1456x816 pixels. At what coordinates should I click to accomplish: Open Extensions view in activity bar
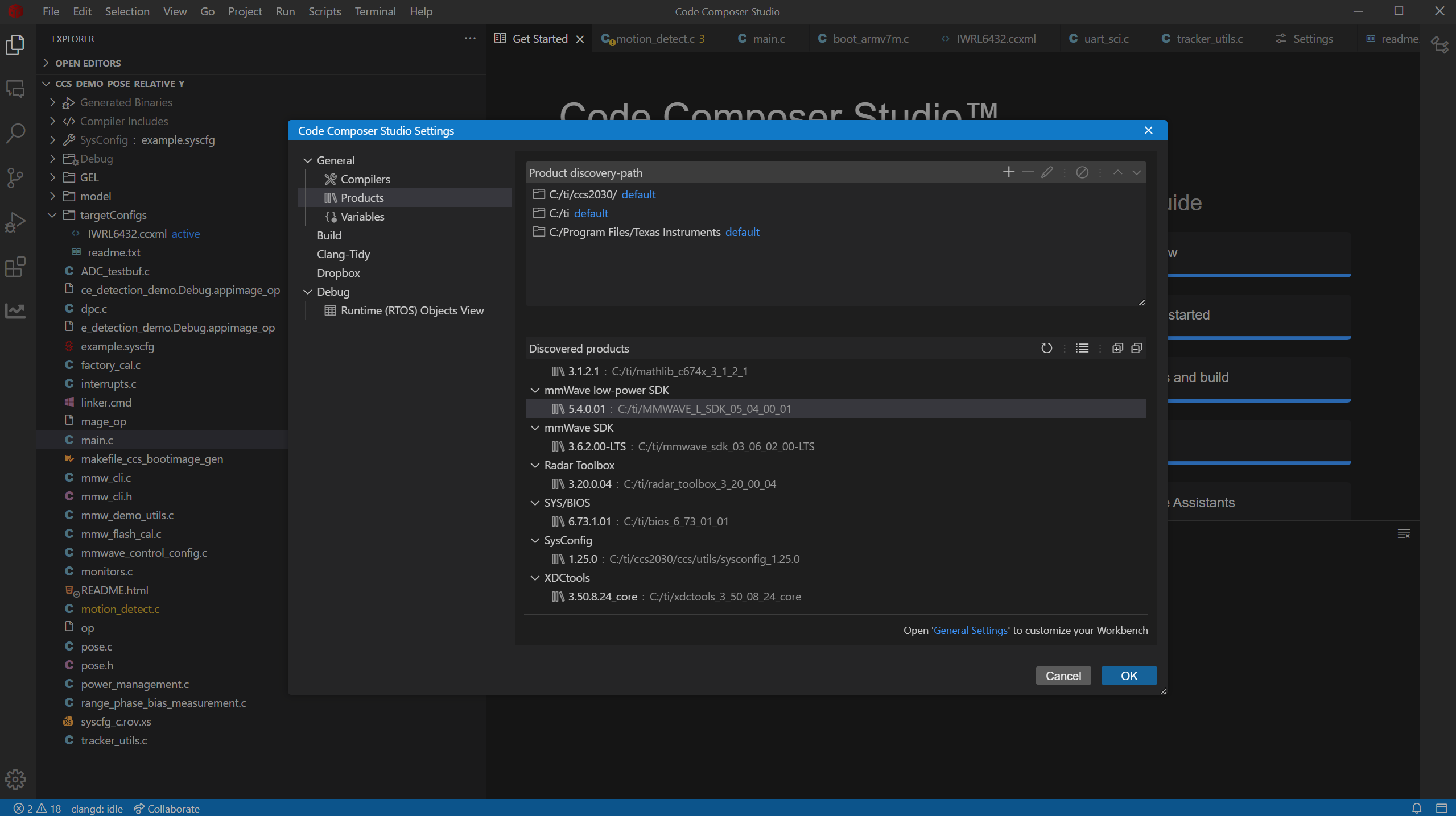click(x=15, y=266)
